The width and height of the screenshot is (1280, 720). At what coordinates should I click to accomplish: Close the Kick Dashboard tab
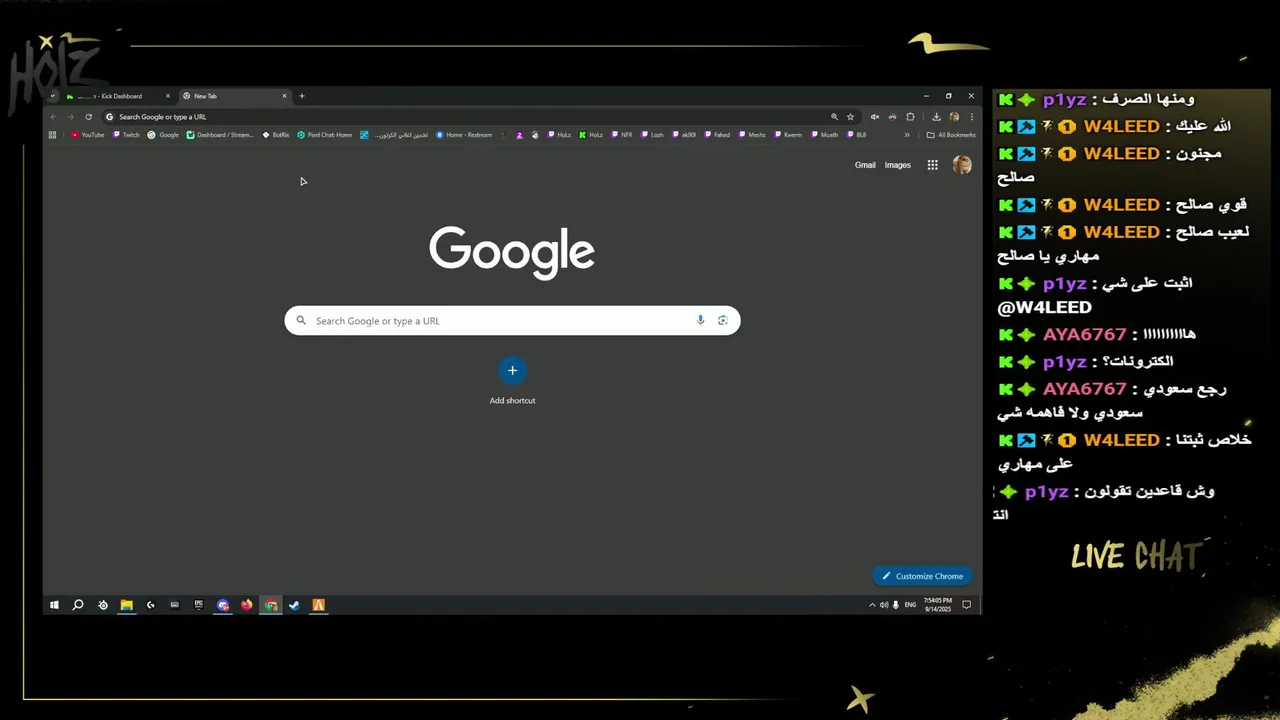pos(168,96)
